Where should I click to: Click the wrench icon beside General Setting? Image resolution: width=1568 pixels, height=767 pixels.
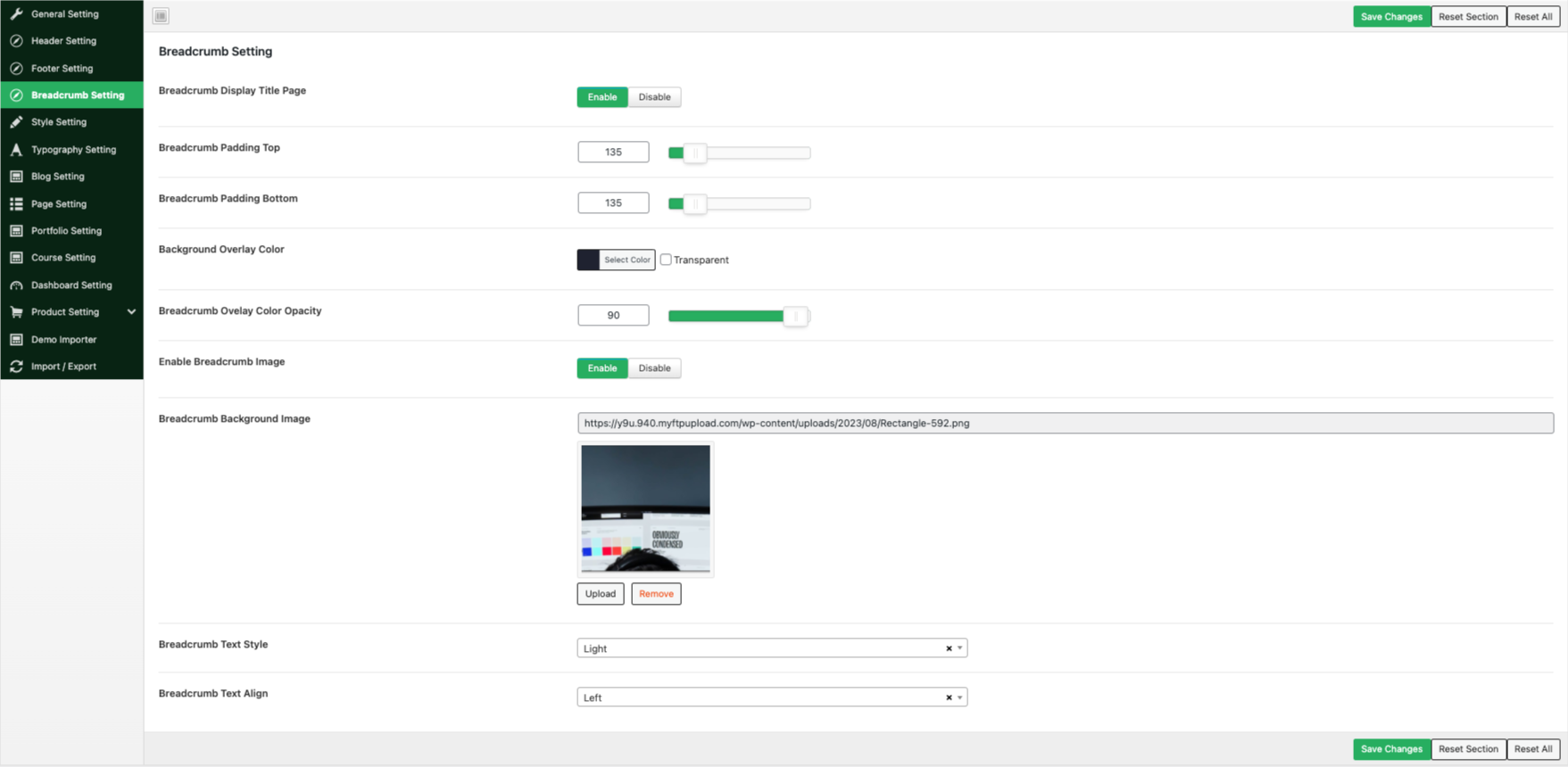point(16,14)
